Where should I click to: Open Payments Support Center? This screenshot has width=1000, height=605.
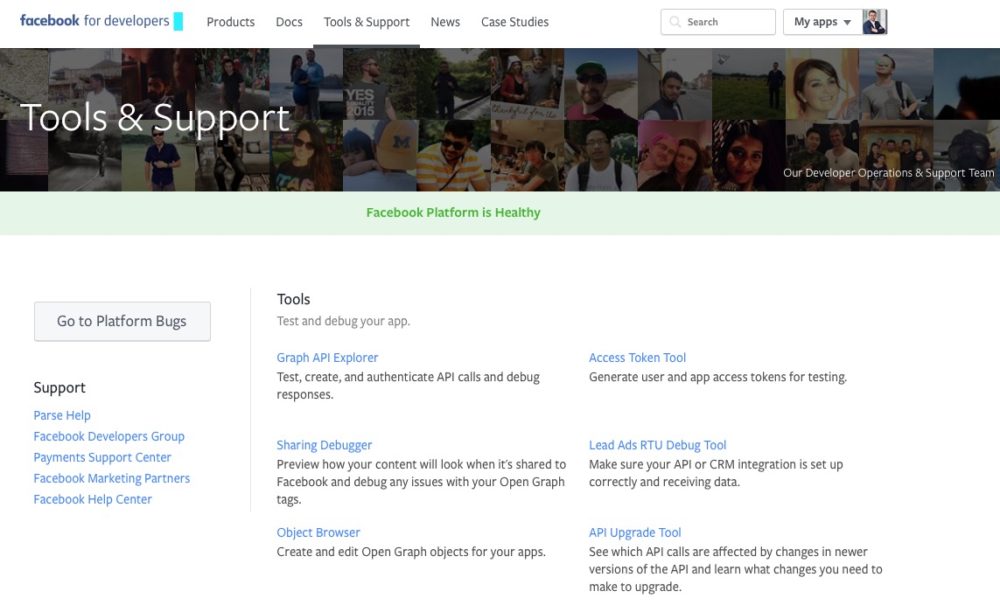tap(102, 457)
